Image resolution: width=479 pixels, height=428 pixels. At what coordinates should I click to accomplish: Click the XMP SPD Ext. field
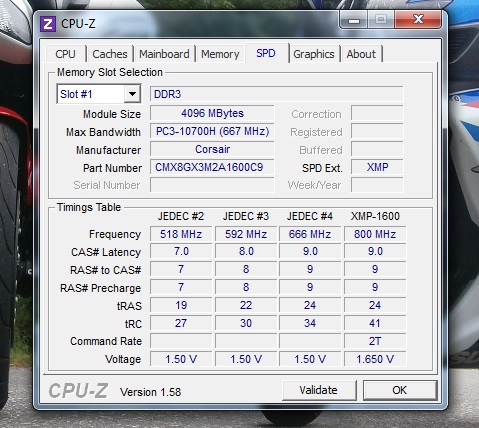pyautogui.click(x=377, y=167)
